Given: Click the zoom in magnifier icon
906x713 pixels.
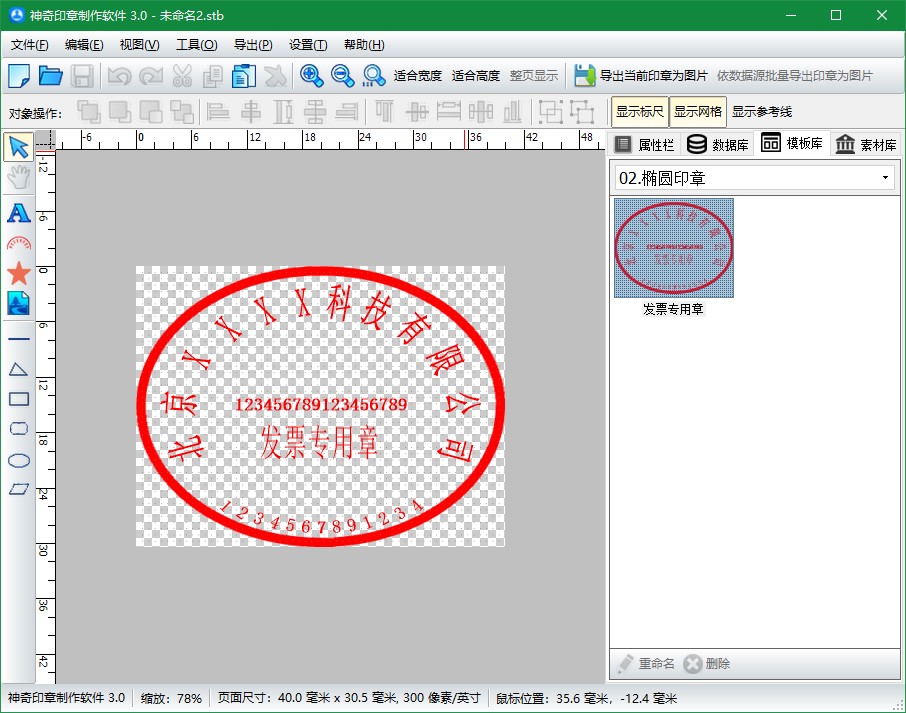Looking at the screenshot, I should tap(311, 75).
